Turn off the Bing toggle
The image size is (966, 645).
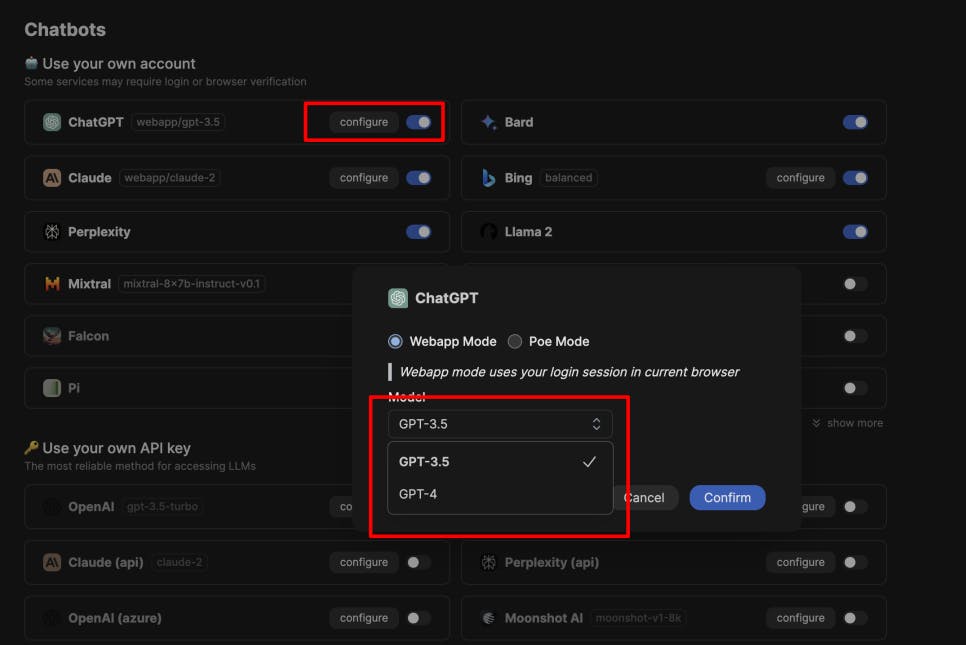click(855, 178)
